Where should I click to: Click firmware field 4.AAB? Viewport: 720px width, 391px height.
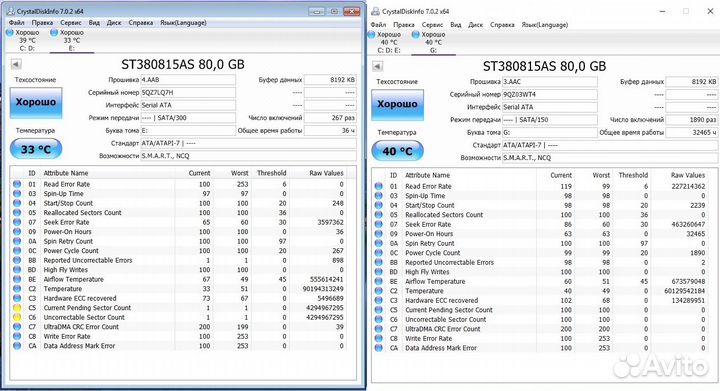point(188,79)
